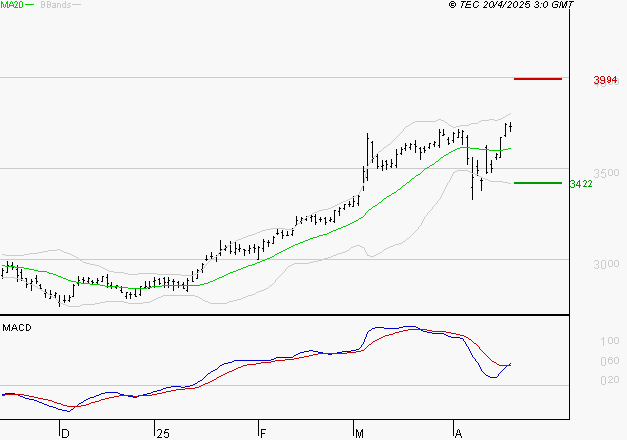627x440 pixels.
Task: Click the 3500 price axis label
Action: 606,173
